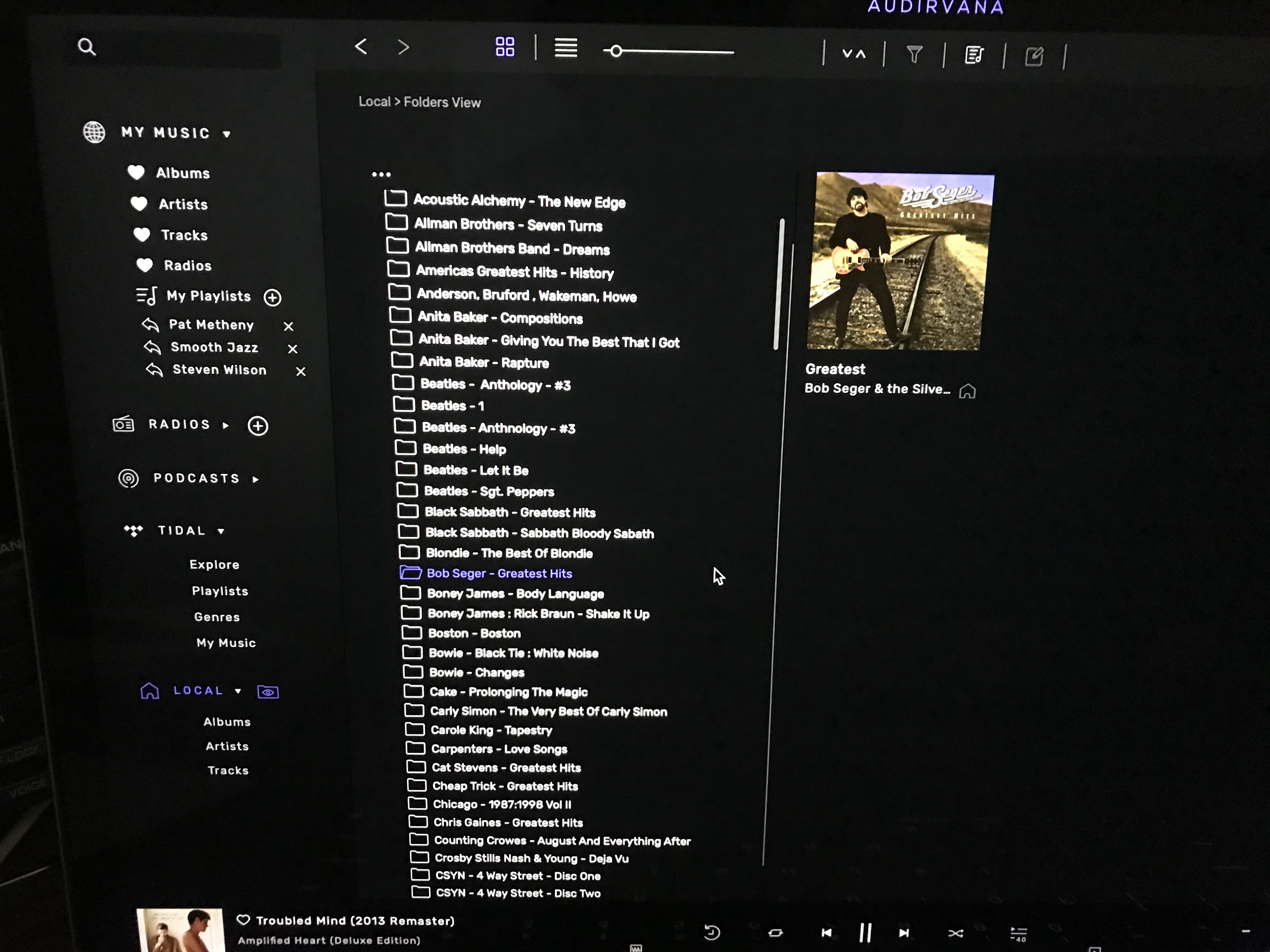Open Local Albums

click(x=227, y=722)
